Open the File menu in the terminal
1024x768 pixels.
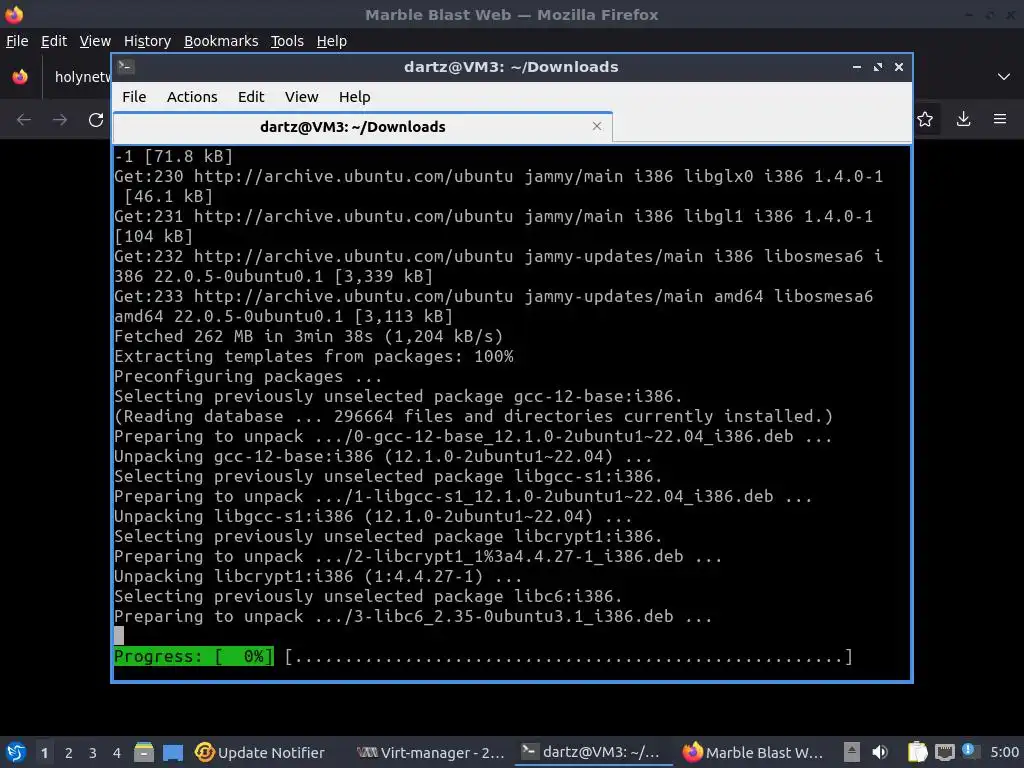click(x=134, y=97)
